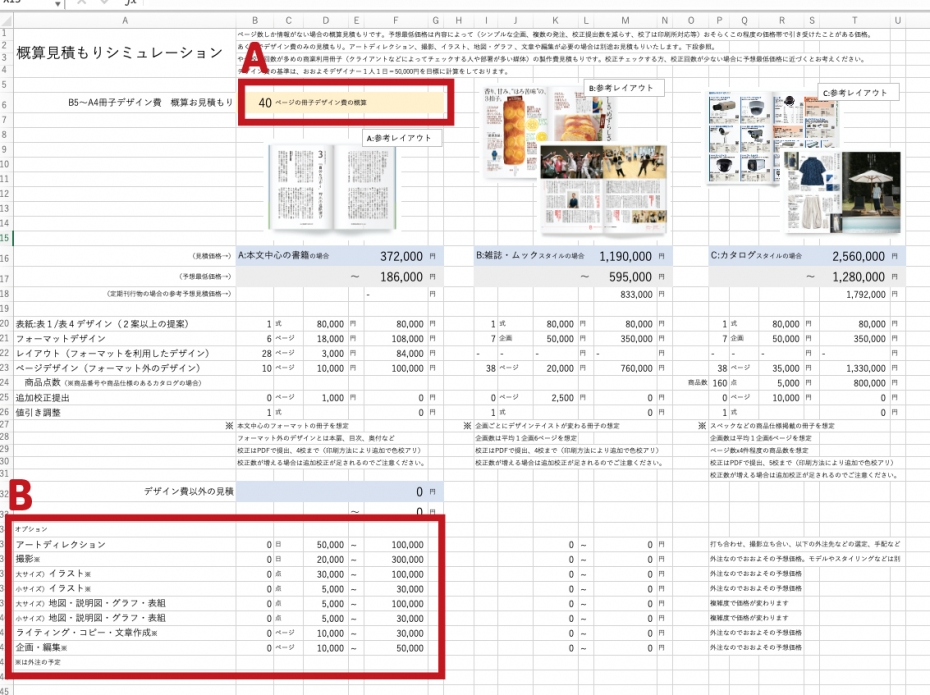Select the column T header
The image size is (930, 695).
click(x=853, y=20)
